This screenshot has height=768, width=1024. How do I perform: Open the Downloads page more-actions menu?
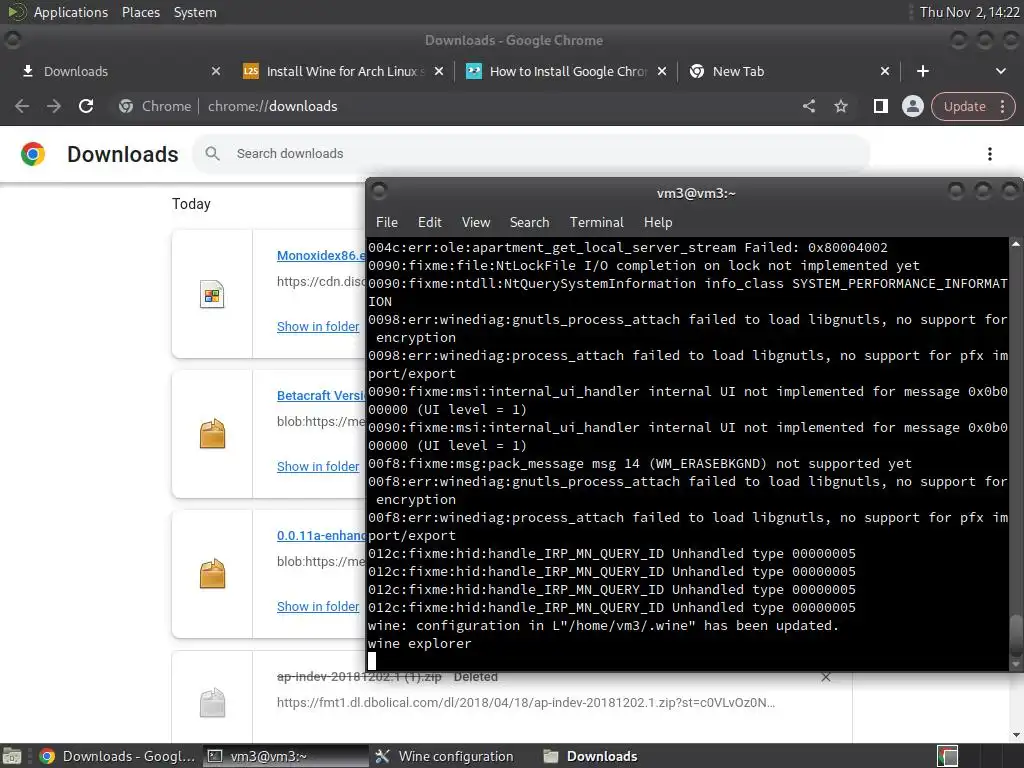coord(989,153)
